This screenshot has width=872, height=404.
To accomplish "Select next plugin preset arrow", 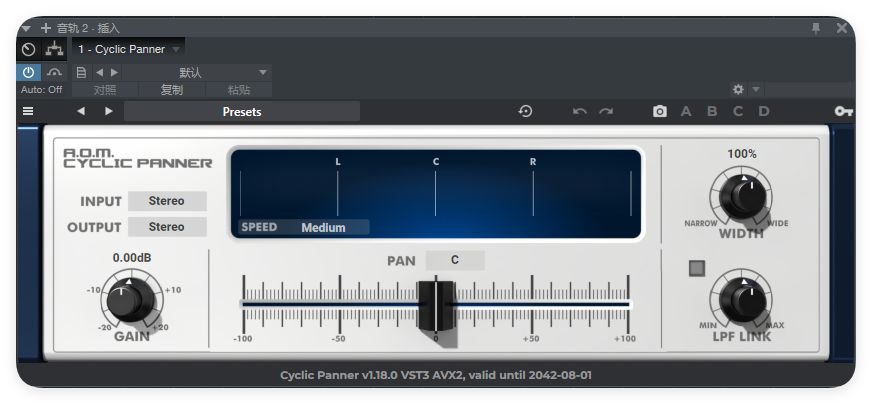I will pos(108,111).
